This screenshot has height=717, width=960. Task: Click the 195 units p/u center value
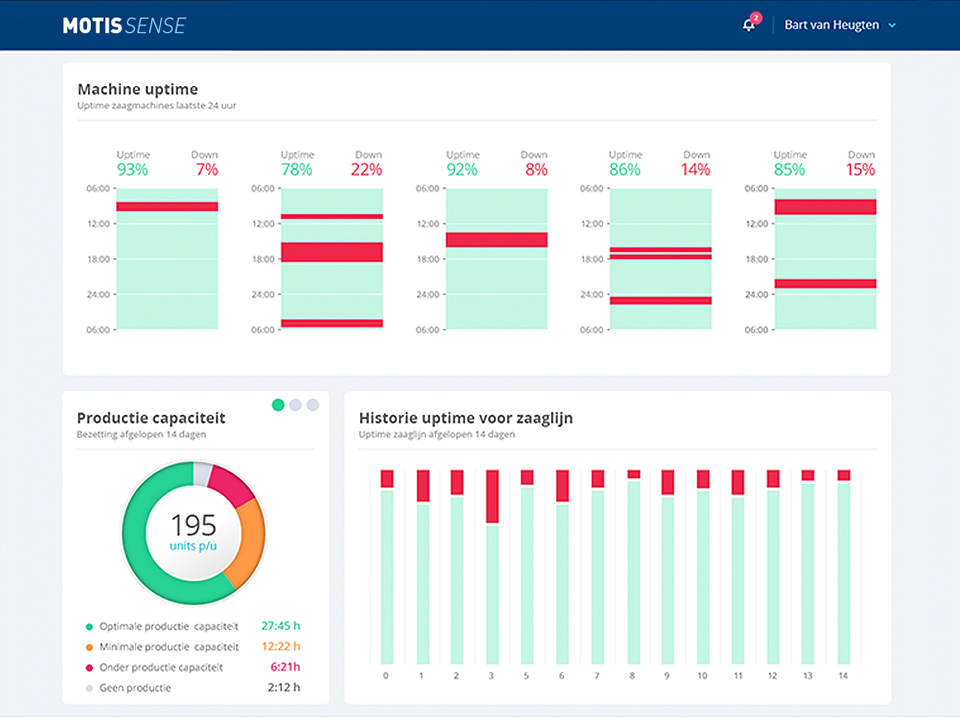click(193, 530)
